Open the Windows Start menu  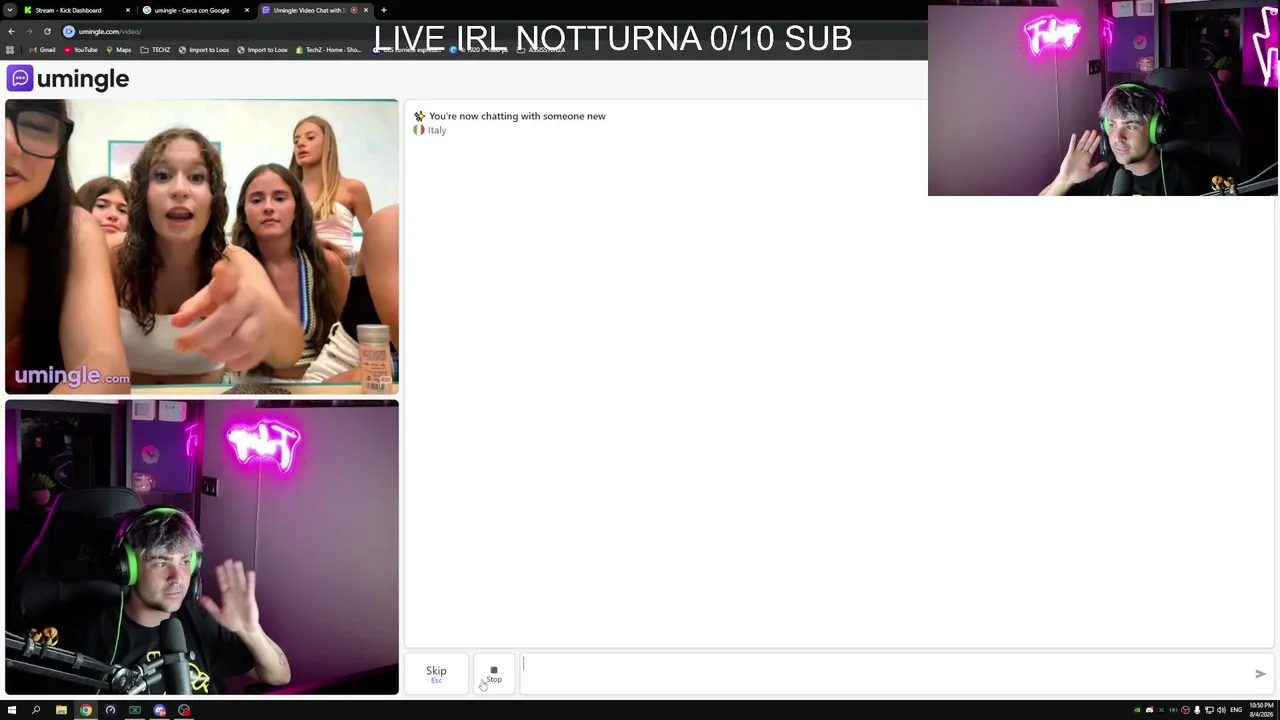12,710
